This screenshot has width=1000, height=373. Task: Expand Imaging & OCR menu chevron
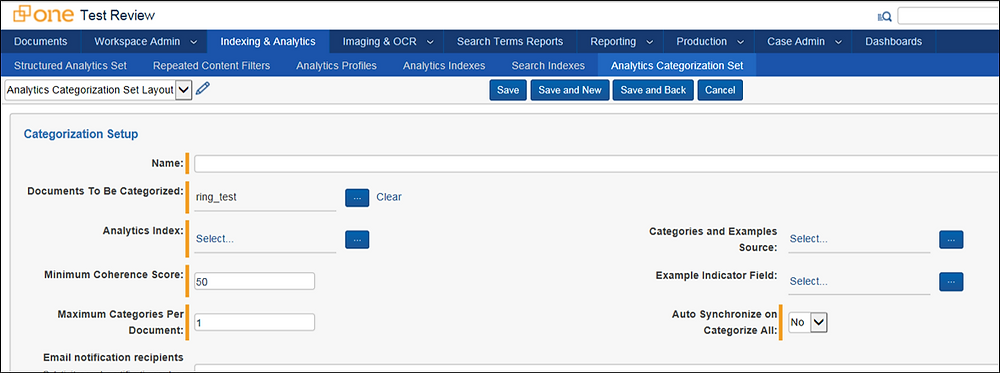coord(430,42)
